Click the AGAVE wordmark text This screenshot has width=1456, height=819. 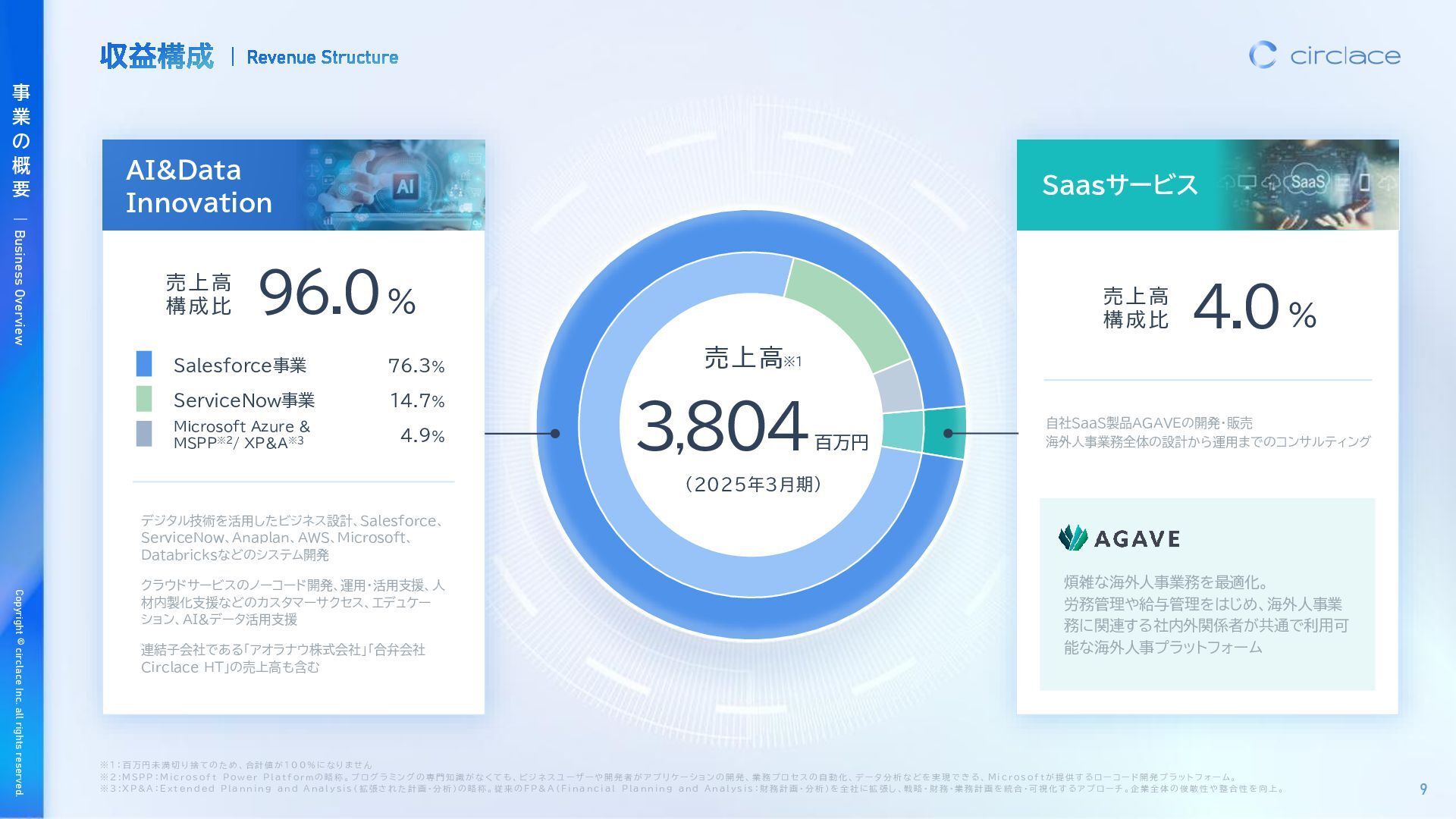click(1137, 539)
